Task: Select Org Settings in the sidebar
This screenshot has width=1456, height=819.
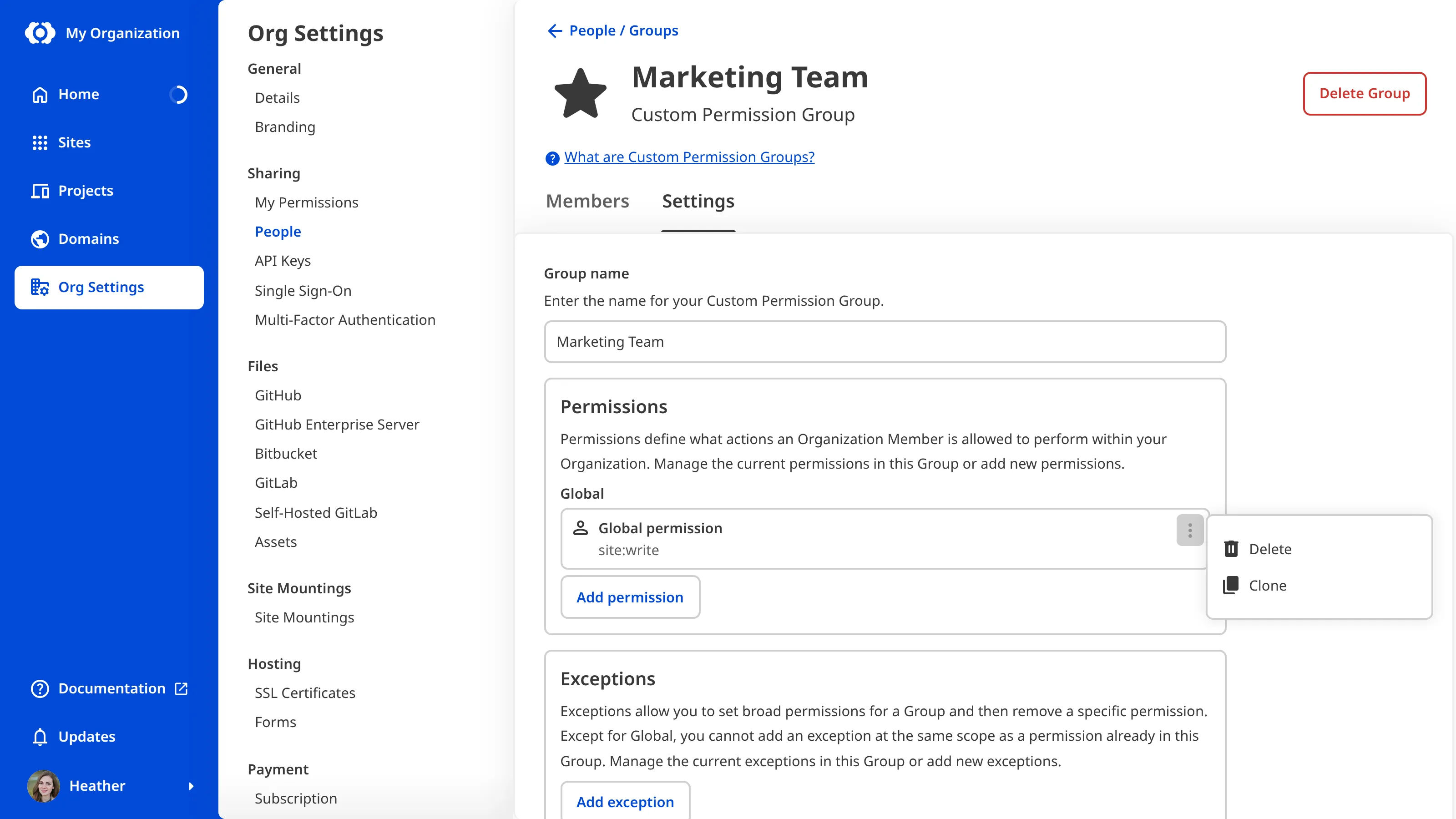Action: tap(109, 287)
